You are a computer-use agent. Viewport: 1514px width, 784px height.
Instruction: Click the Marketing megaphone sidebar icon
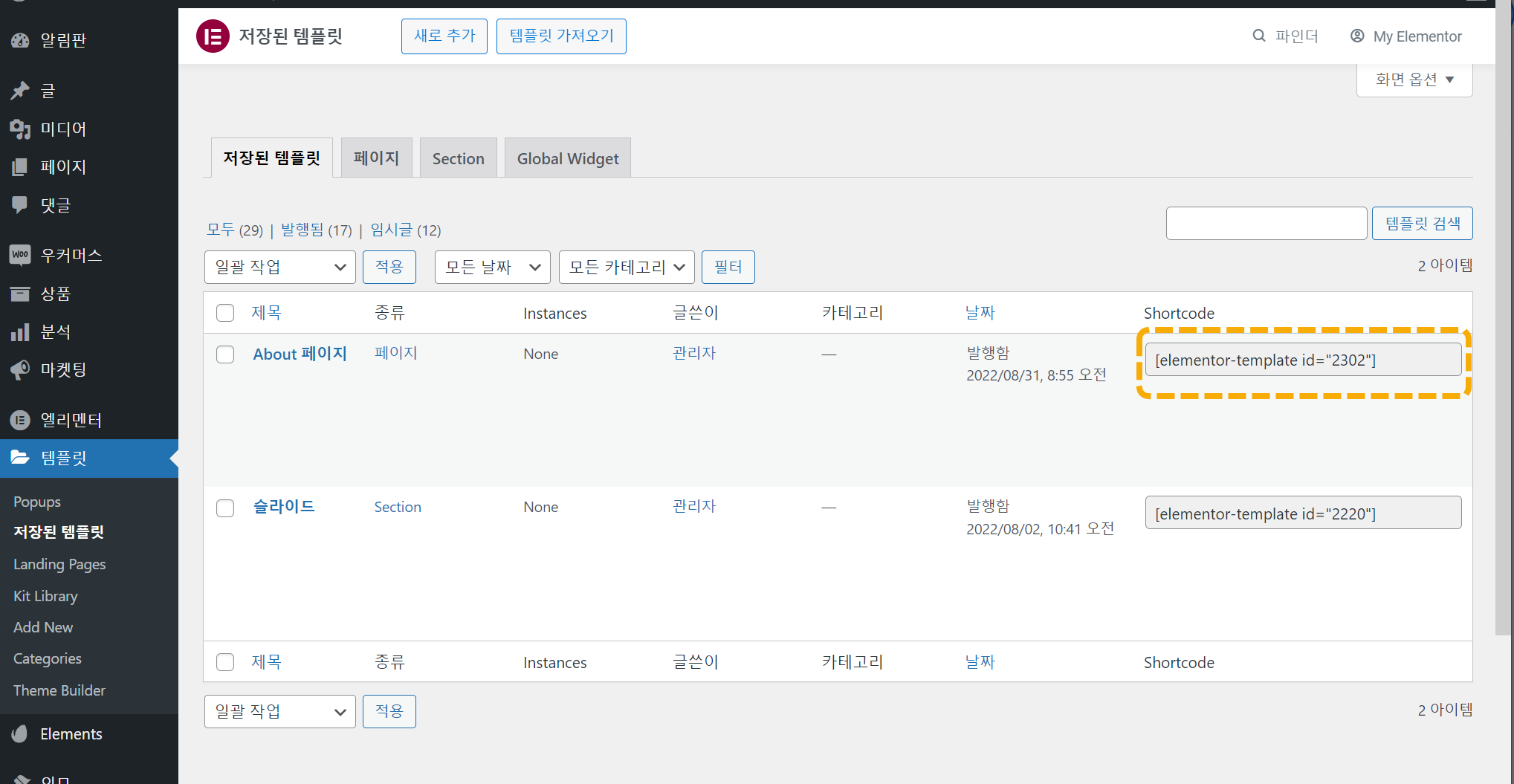point(20,369)
